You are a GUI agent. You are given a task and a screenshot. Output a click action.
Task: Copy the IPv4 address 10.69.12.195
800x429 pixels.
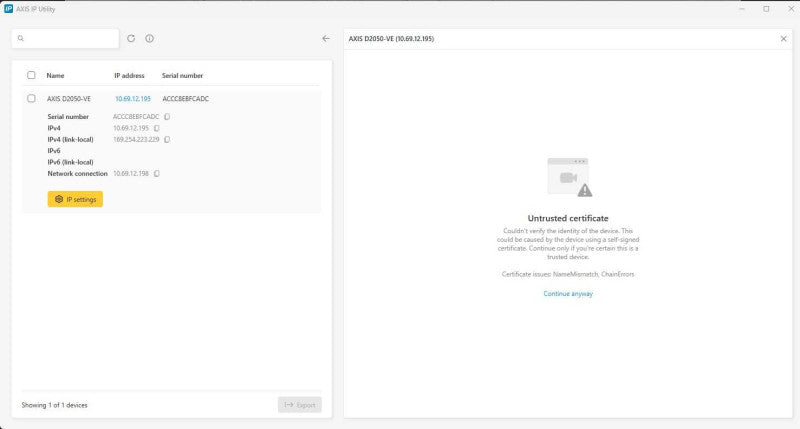pyautogui.click(x=157, y=128)
